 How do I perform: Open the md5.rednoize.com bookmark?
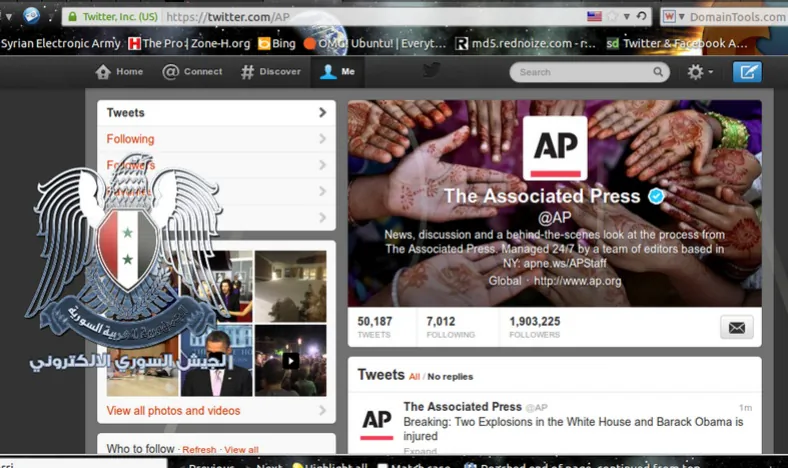[525, 44]
